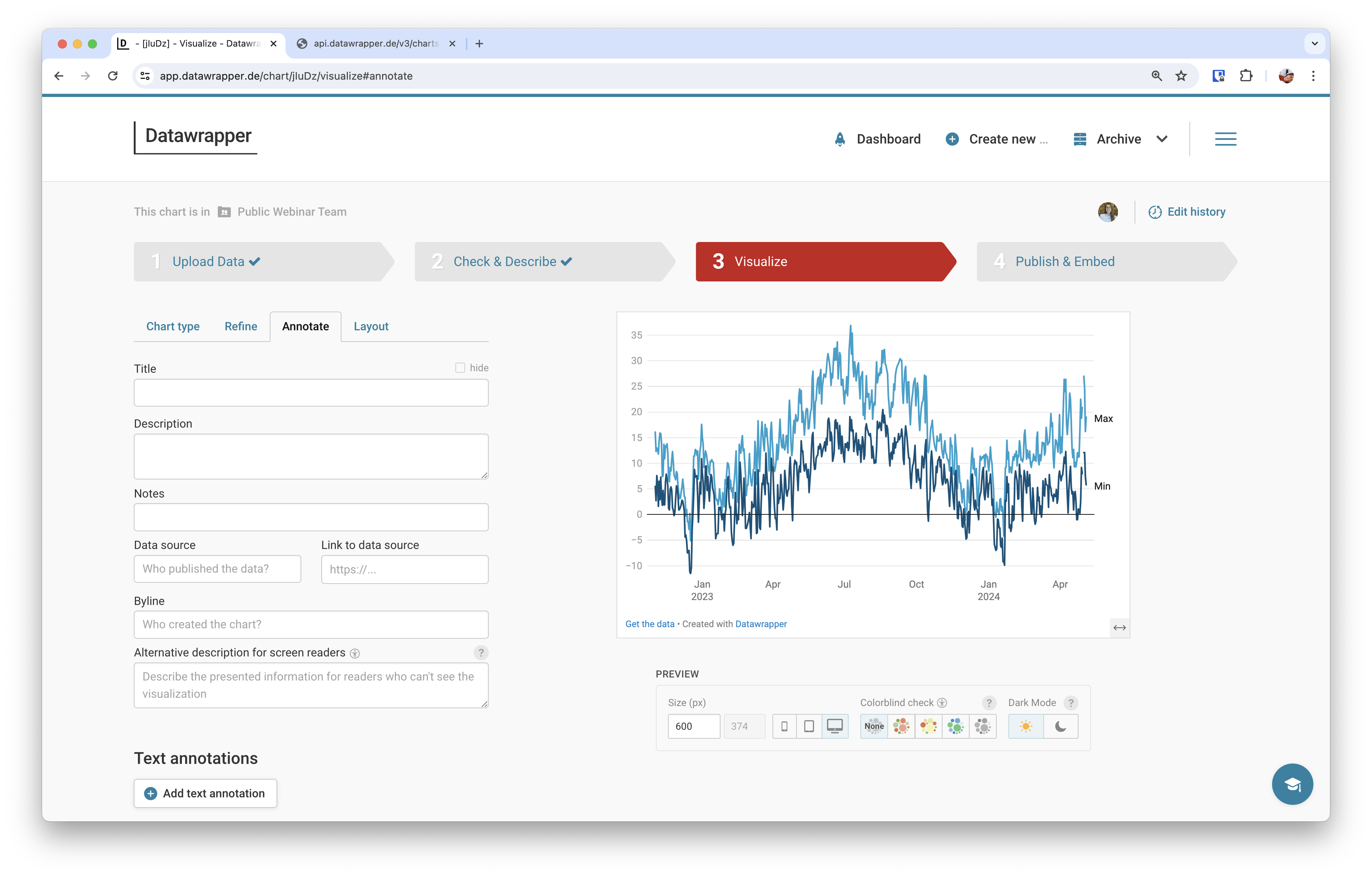Go to step 2 Check & Describe
The image size is (1372, 877).
pyautogui.click(x=545, y=262)
